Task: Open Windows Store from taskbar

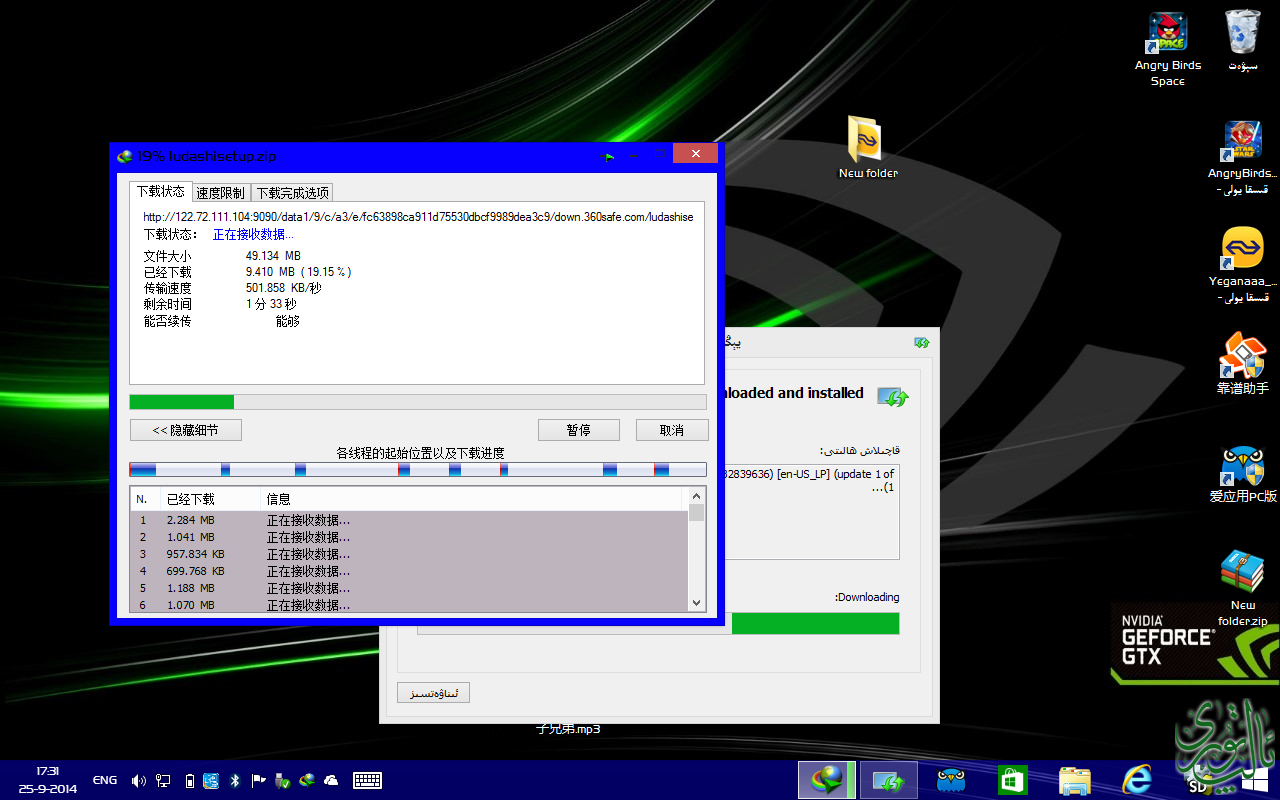Action: 1013,780
